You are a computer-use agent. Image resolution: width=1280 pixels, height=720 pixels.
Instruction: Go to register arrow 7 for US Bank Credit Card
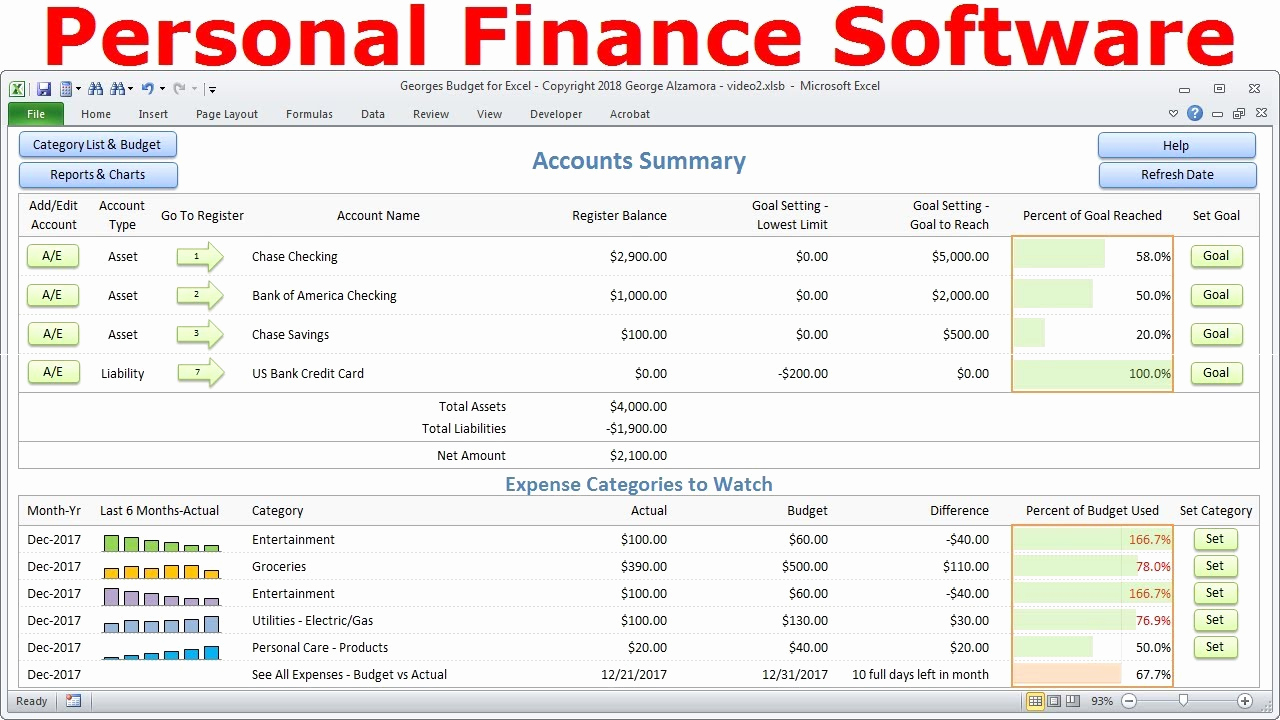(x=200, y=373)
